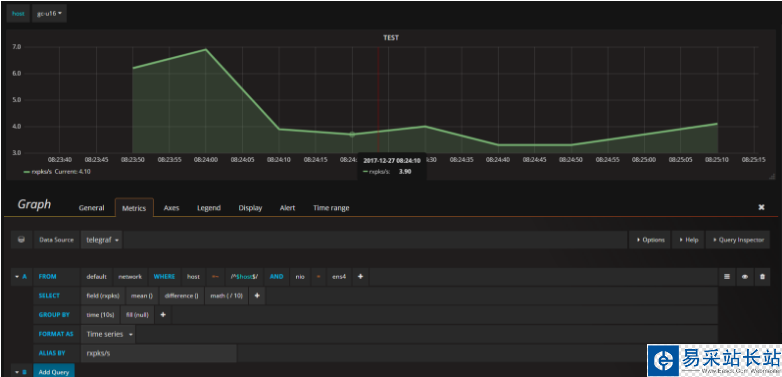Go to the Legend tab
The image size is (782, 377).
pyautogui.click(x=208, y=208)
